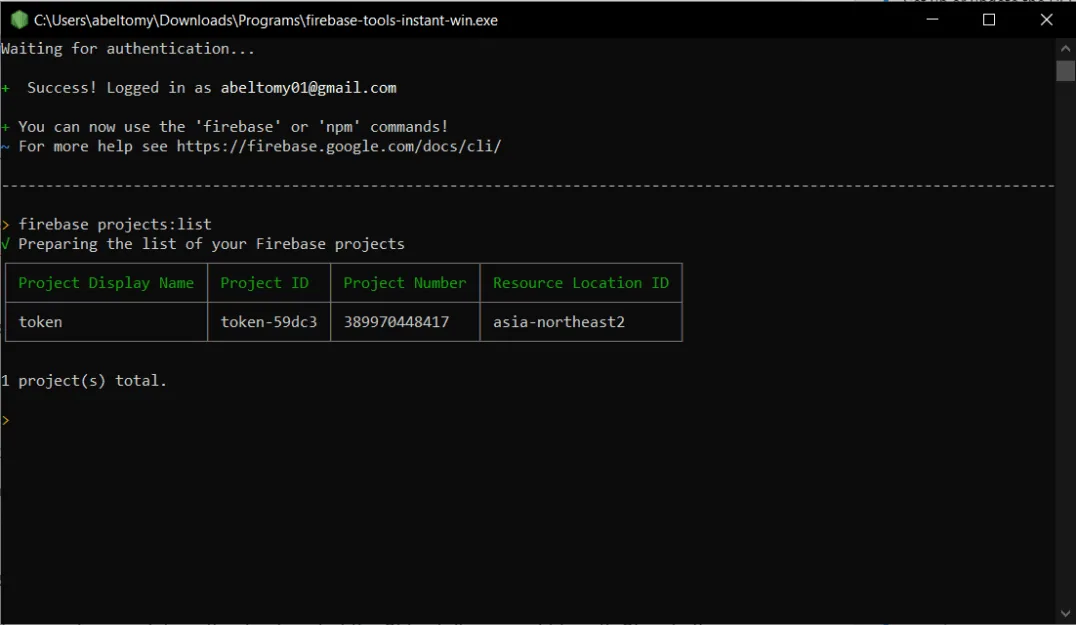This screenshot has width=1076, height=625.
Task: Click 'Waiting for authentication...' line
Action: (128, 49)
